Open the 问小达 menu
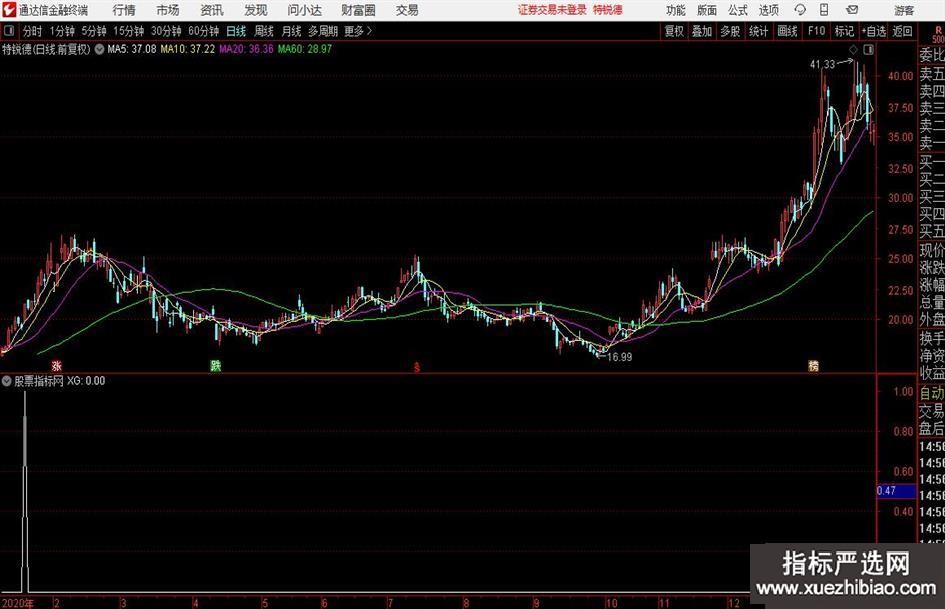The height and width of the screenshot is (609, 945). 305,10
